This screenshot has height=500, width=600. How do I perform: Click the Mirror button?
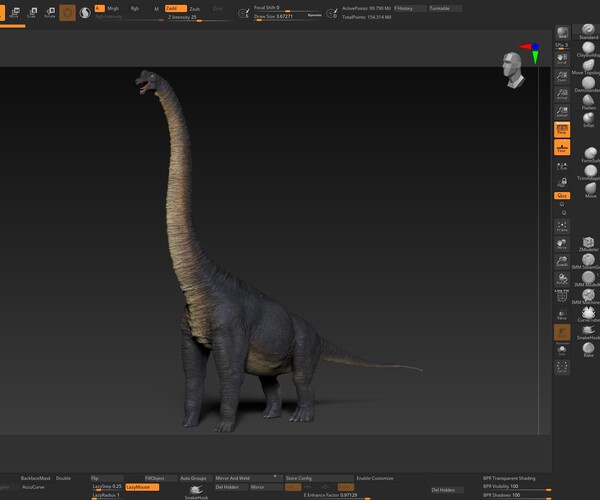[x=267, y=487]
